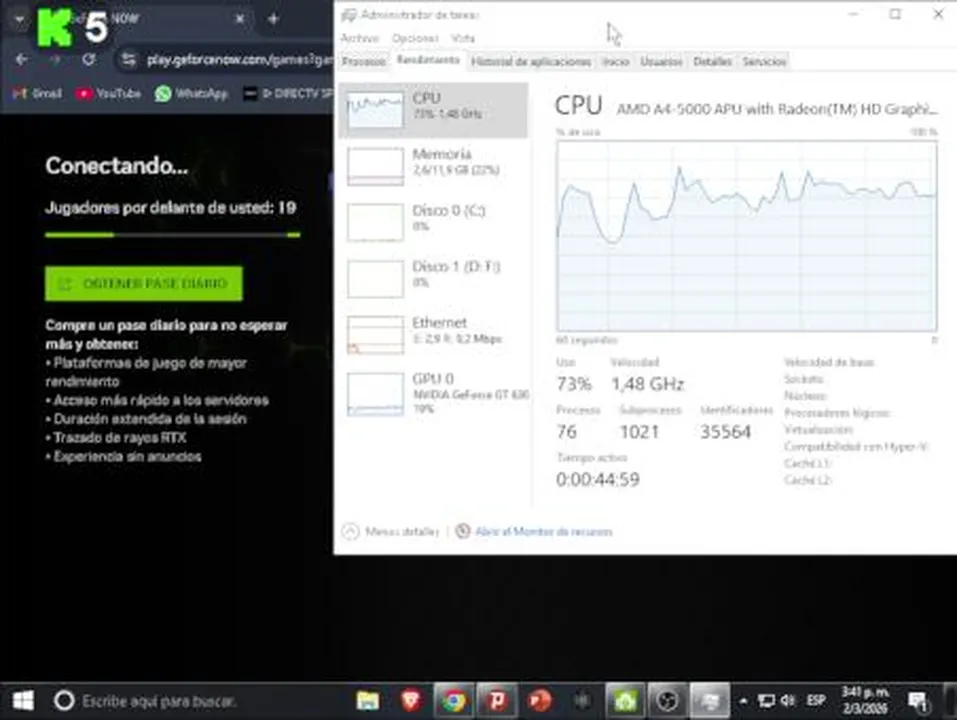Click the 76 processes value
This screenshot has height=720, width=957.
[566, 431]
